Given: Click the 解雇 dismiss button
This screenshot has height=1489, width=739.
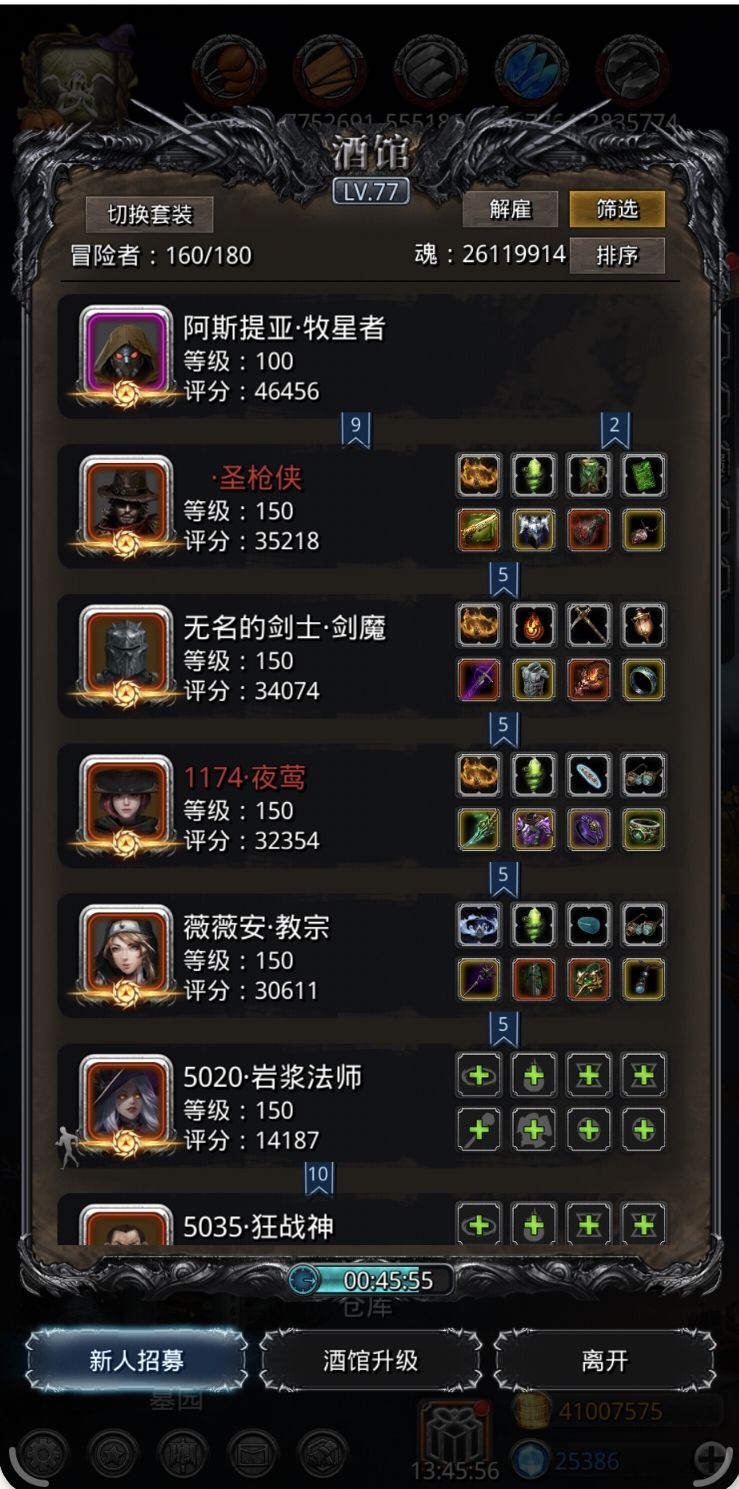Looking at the screenshot, I should (x=510, y=209).
